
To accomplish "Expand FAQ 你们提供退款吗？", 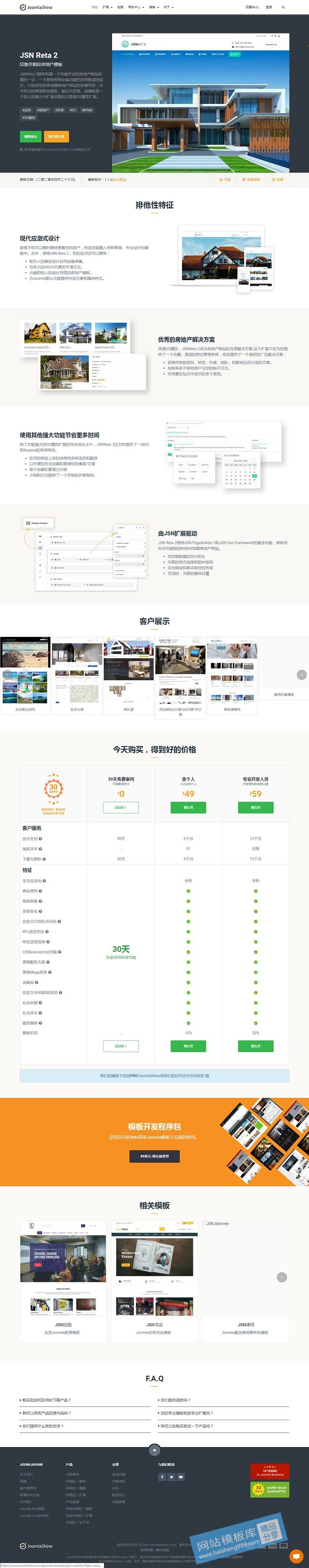I will click(x=223, y=1400).
